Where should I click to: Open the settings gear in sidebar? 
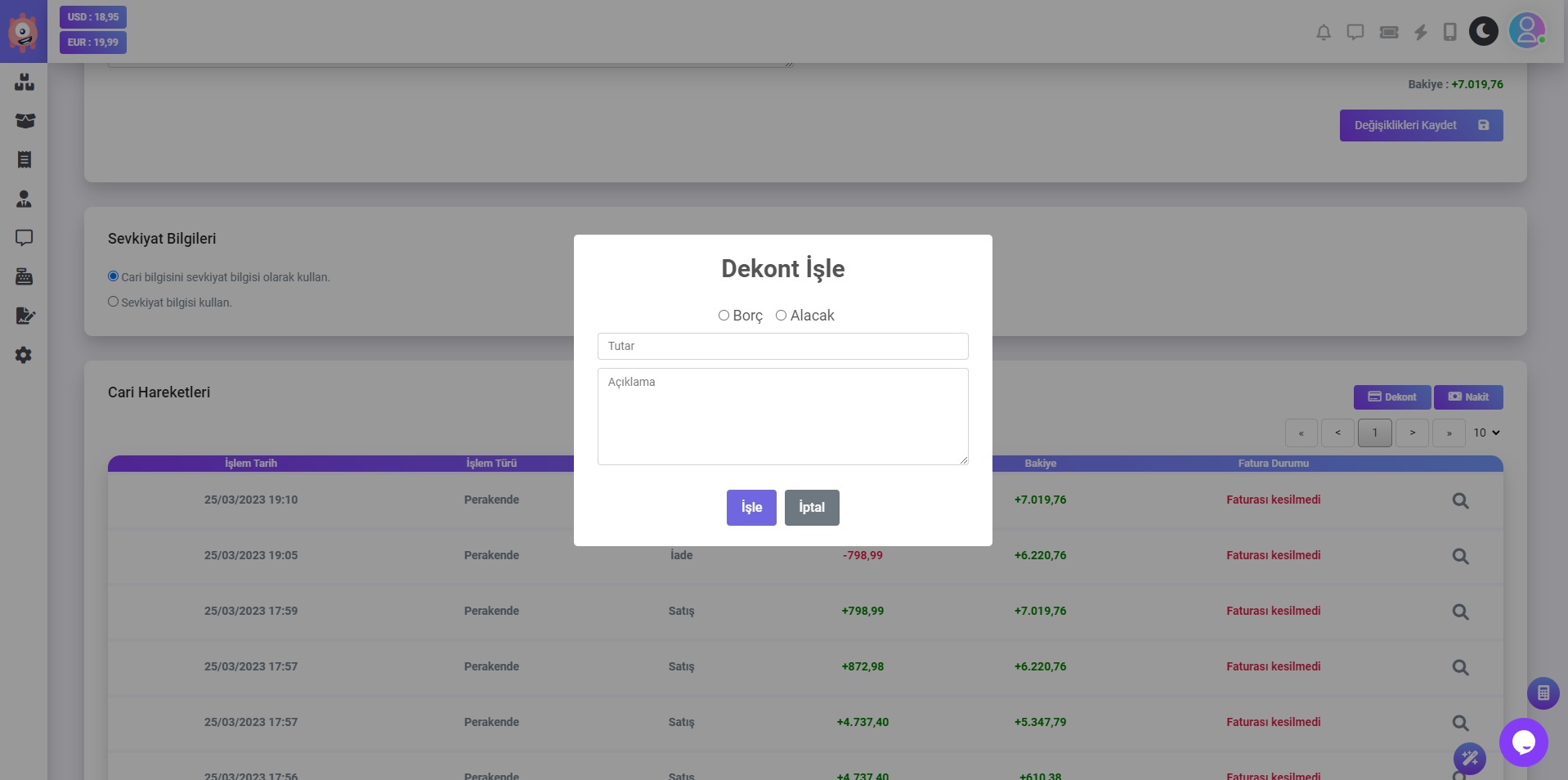pyautogui.click(x=24, y=355)
